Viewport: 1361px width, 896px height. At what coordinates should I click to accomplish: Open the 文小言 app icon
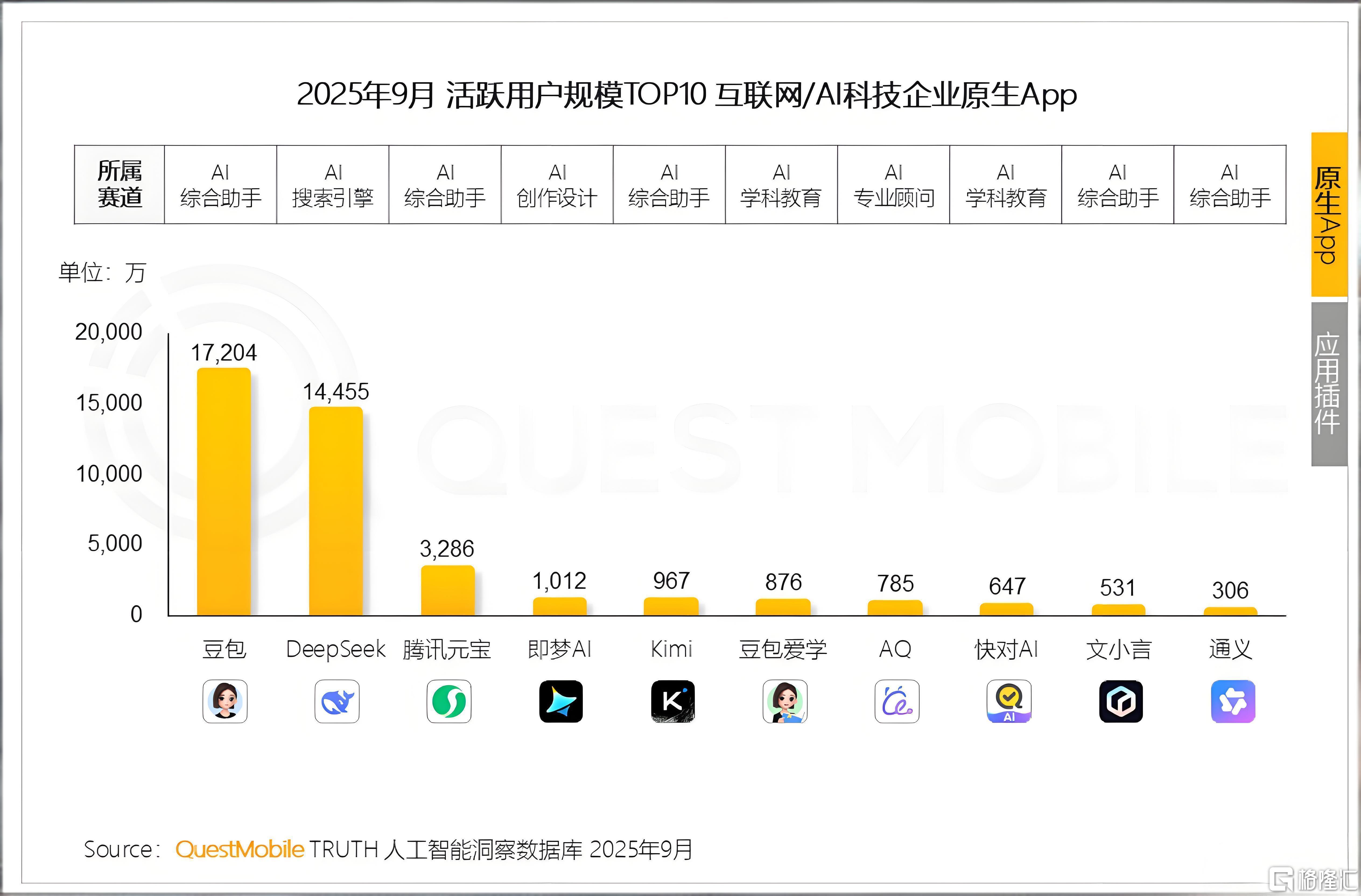click(x=1121, y=702)
